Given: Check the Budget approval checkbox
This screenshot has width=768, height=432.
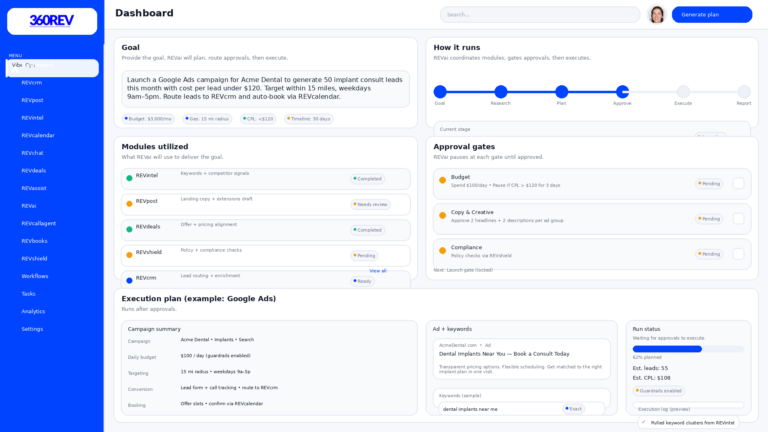Looking at the screenshot, I should 738,183.
